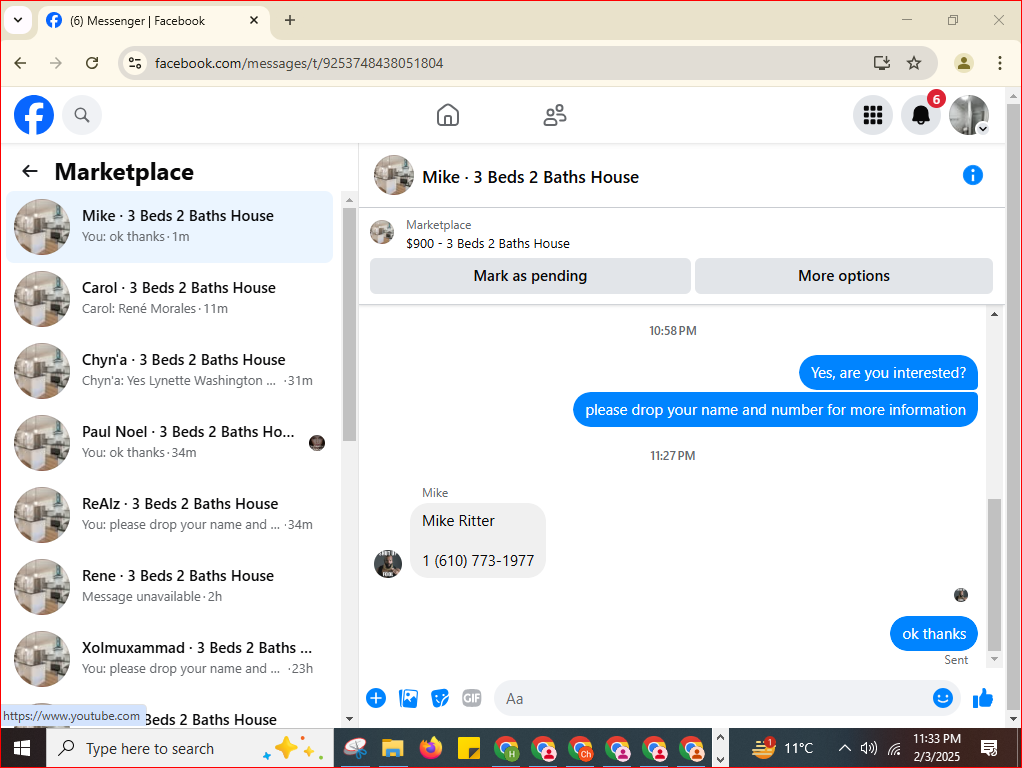
Task: Click the chat list scroll down arrow
Action: [349, 718]
